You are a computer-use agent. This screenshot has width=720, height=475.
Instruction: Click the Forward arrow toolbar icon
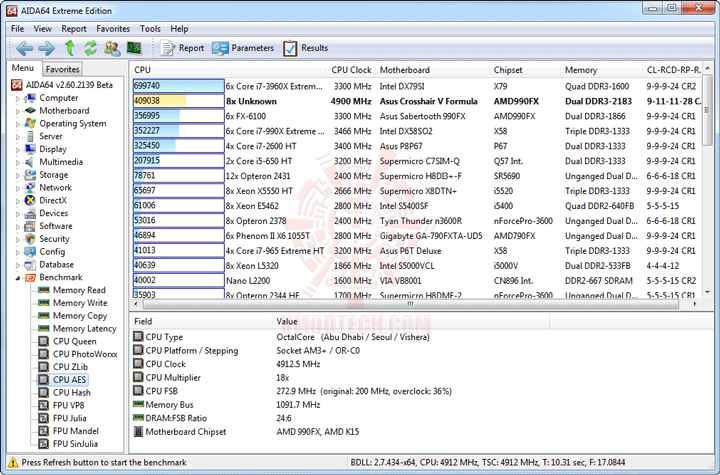46,48
